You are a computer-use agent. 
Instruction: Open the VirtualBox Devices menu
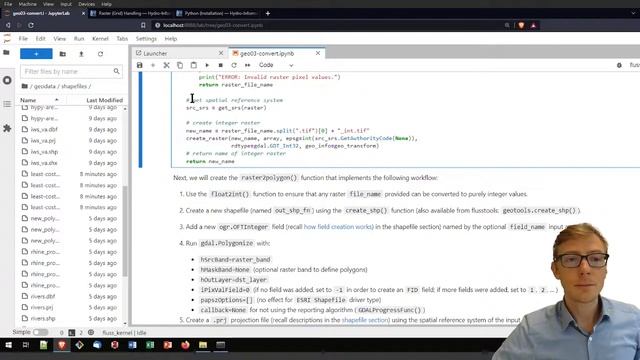[87, 4]
